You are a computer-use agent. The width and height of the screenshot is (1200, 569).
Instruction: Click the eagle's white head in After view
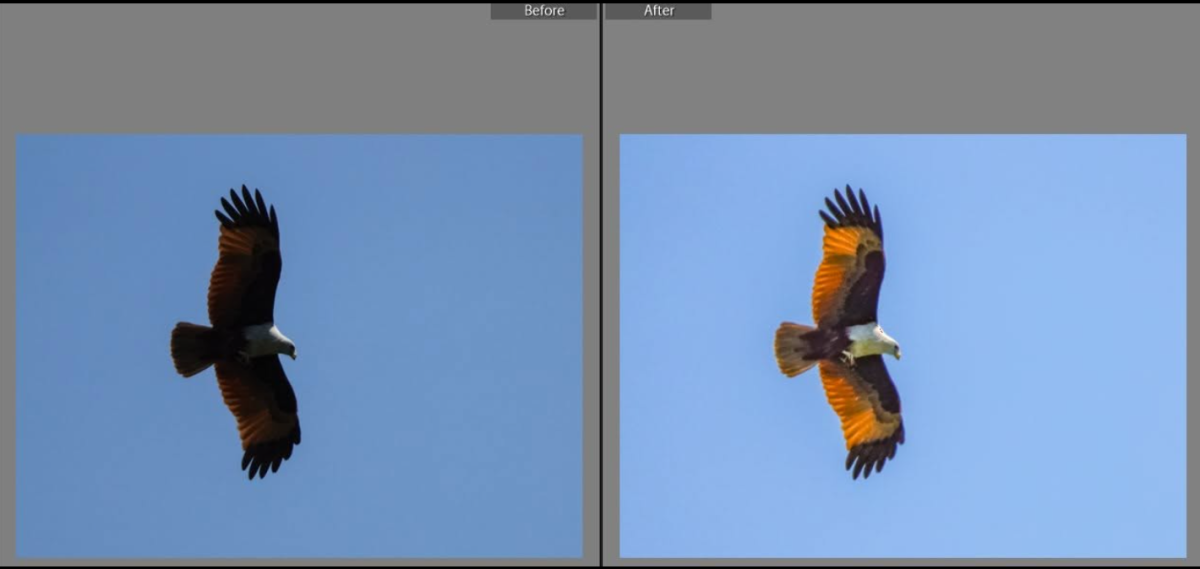click(874, 340)
